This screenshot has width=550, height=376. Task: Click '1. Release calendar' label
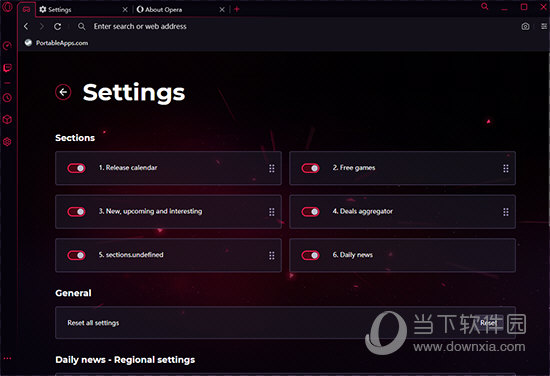coord(128,168)
